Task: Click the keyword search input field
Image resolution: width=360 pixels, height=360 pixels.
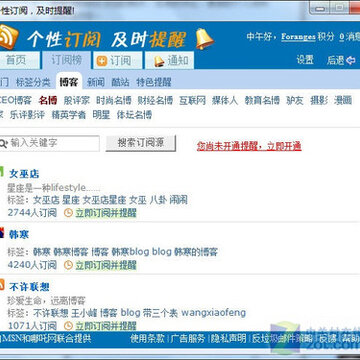Action: [49, 144]
